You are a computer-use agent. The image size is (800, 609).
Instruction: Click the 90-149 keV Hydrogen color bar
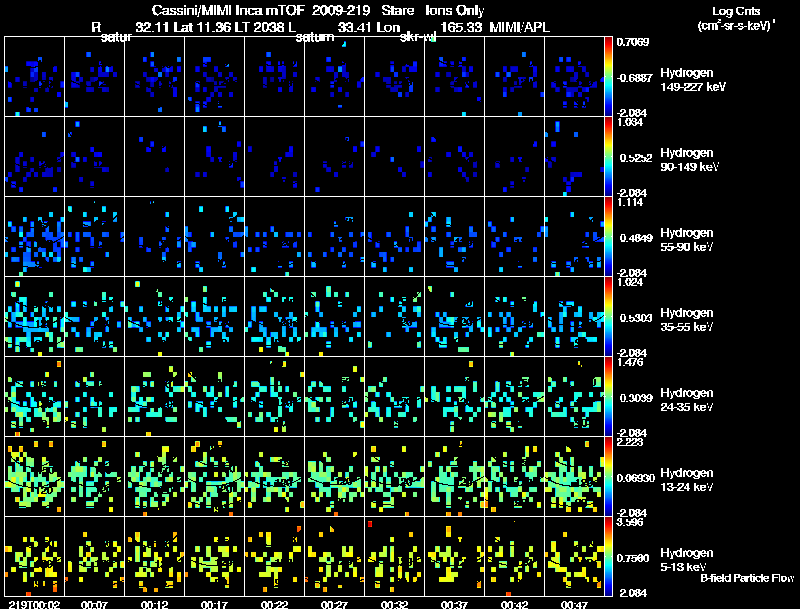pyautogui.click(x=610, y=157)
